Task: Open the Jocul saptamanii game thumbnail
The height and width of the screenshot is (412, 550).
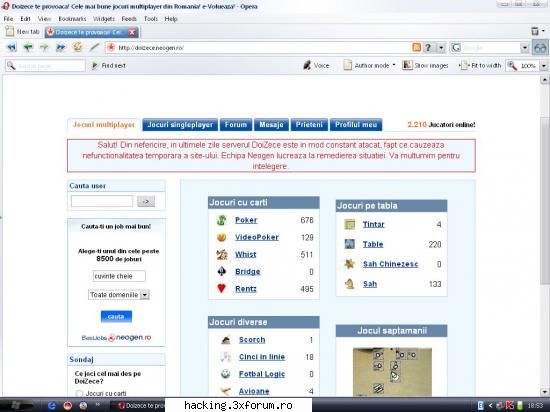Action: tap(392, 372)
